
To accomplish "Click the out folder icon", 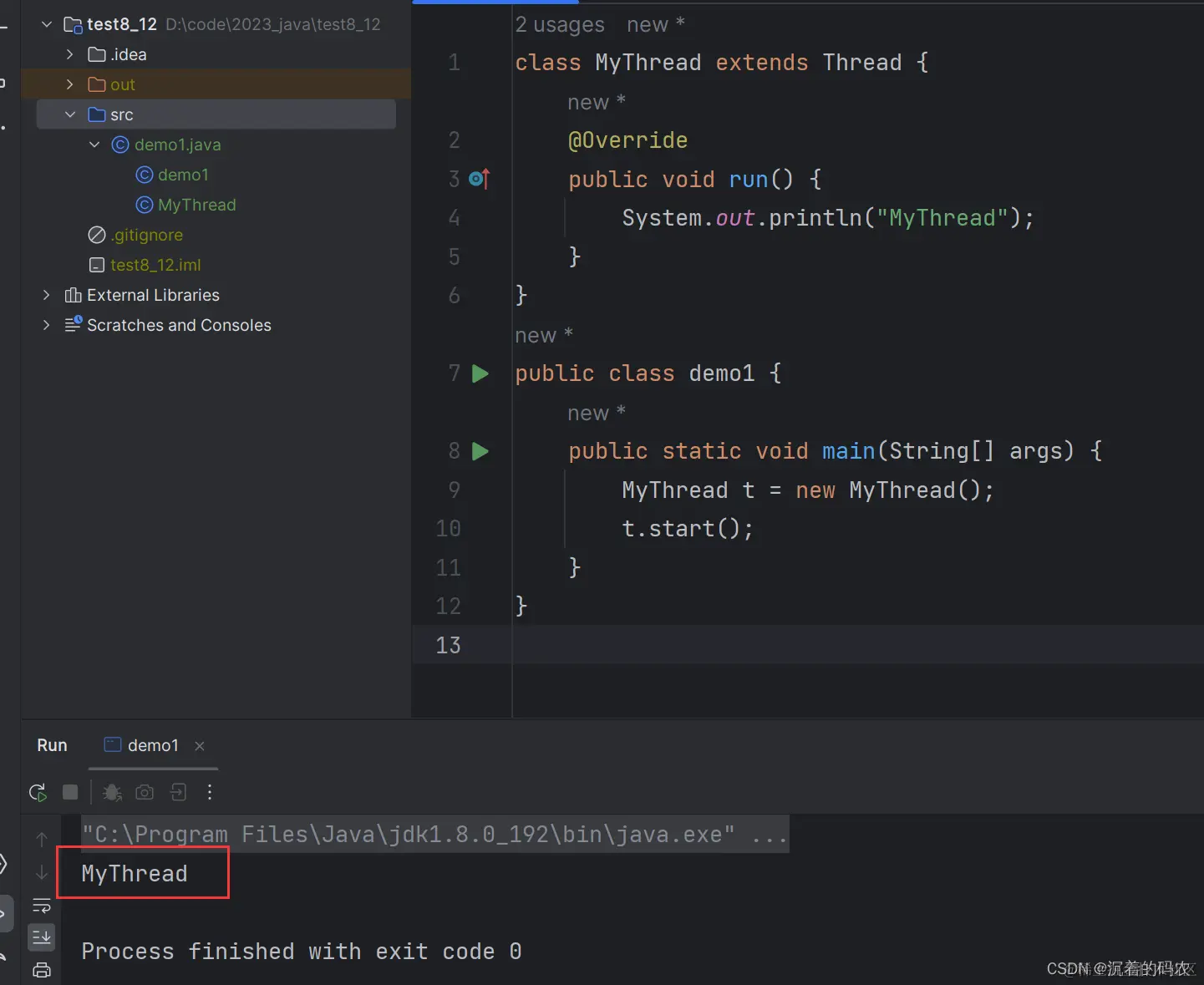I will pos(97,84).
